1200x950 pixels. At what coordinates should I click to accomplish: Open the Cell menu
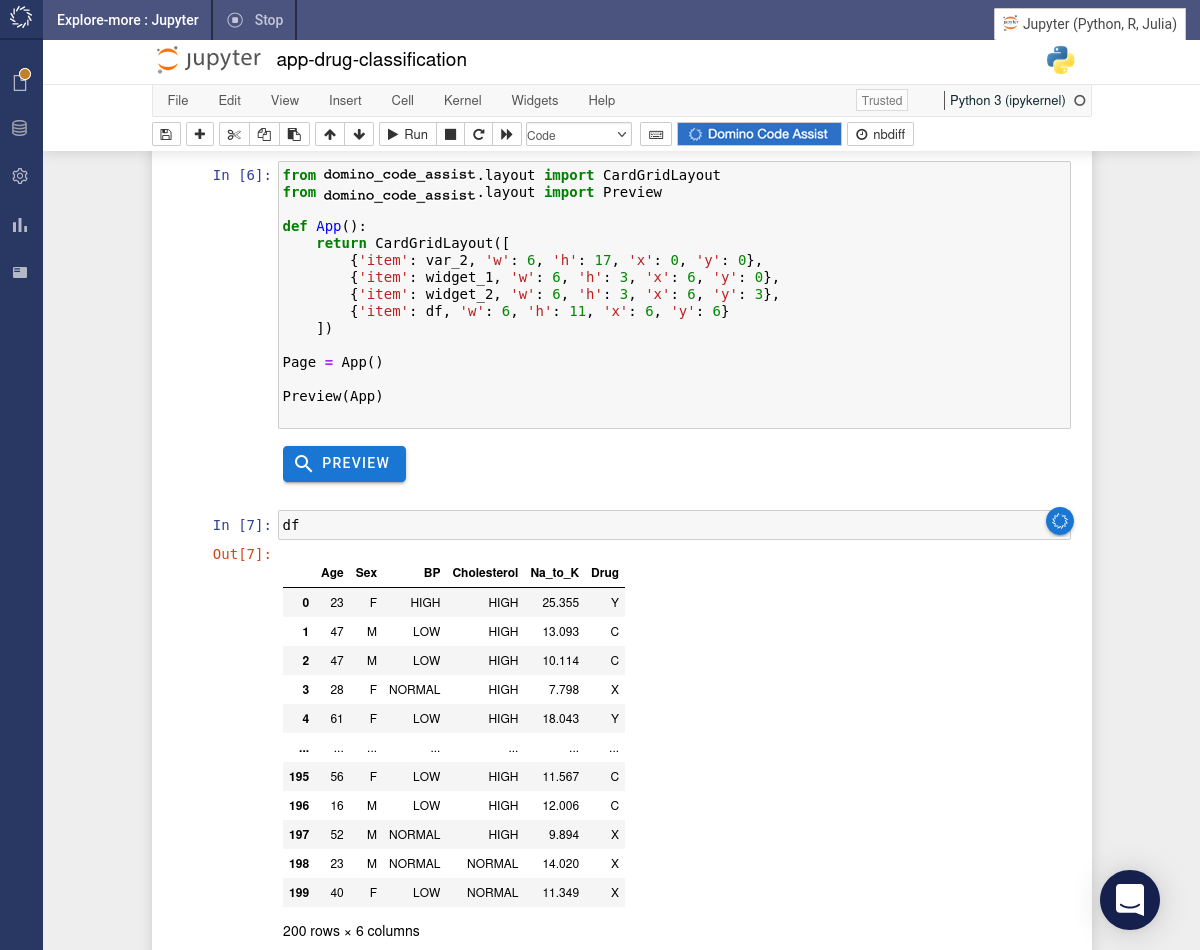(x=403, y=100)
